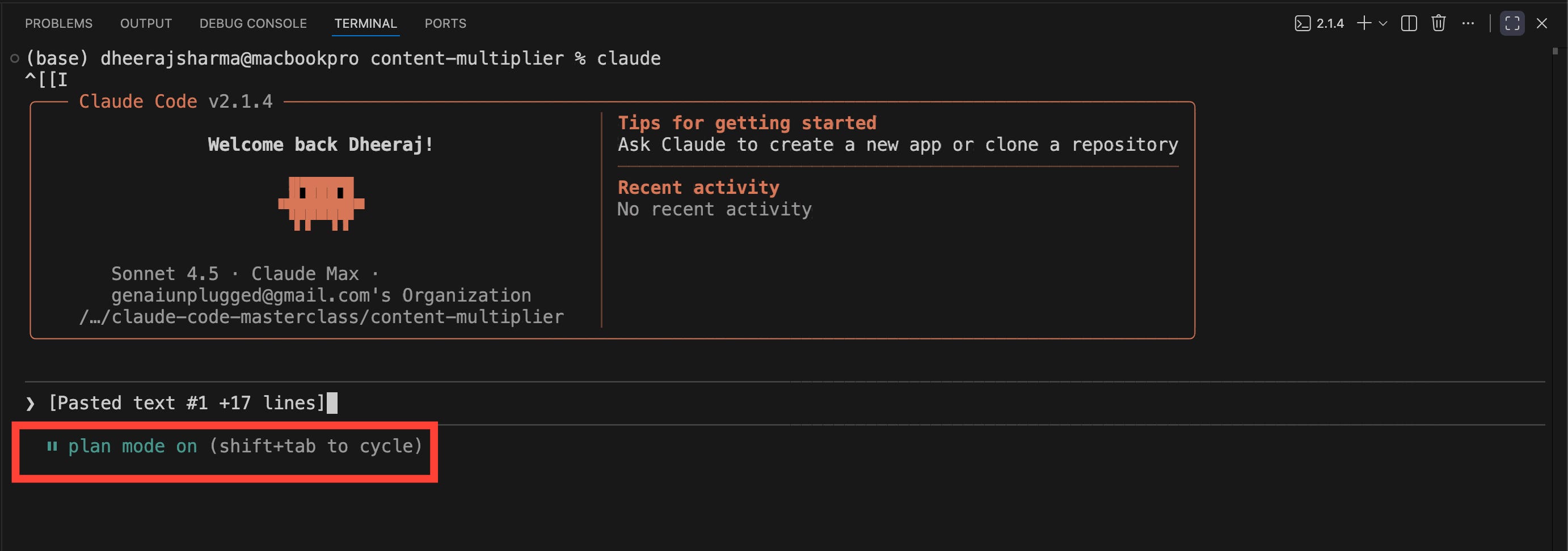
Task: Add a new terminal with plus icon
Action: pyautogui.click(x=1364, y=23)
